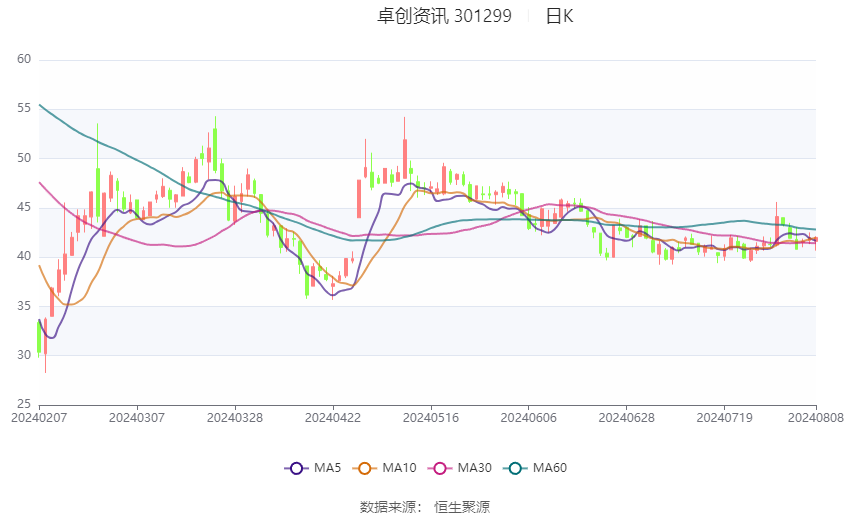Click the y-axis value 55
This screenshot has height=517, width=850.
(24, 108)
